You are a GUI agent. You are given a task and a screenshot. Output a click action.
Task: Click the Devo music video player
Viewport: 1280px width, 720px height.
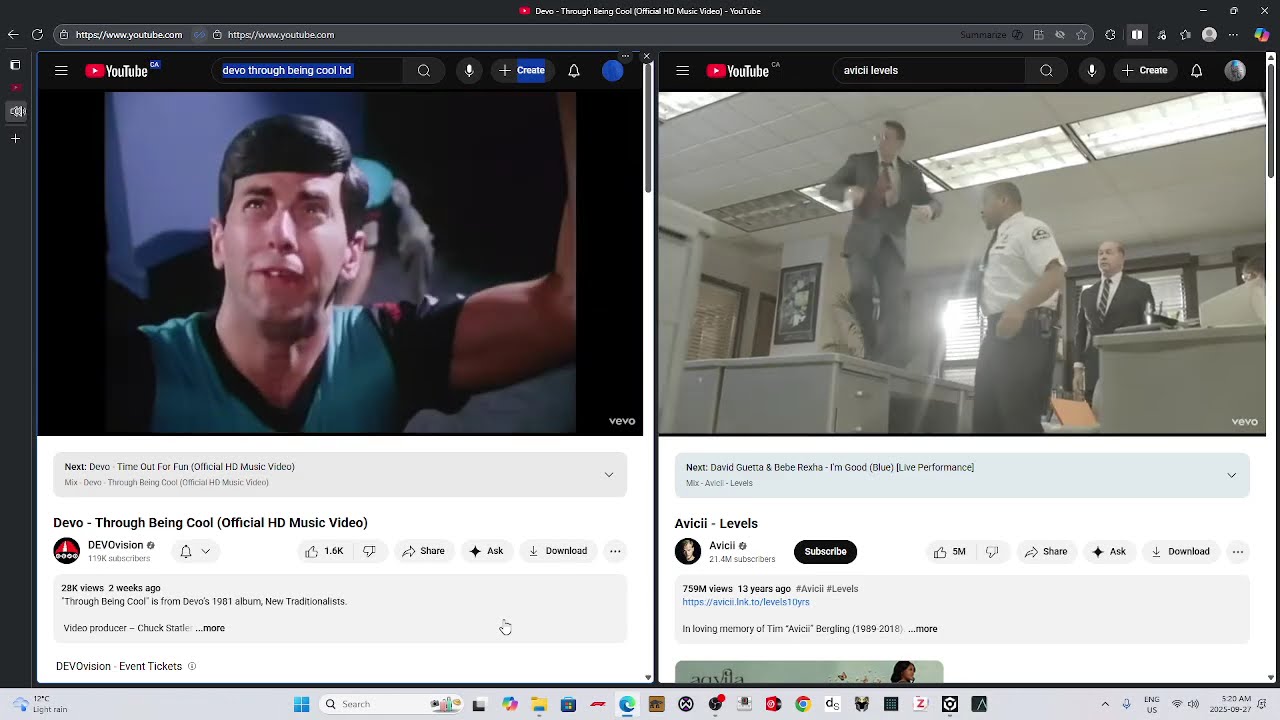pos(340,264)
